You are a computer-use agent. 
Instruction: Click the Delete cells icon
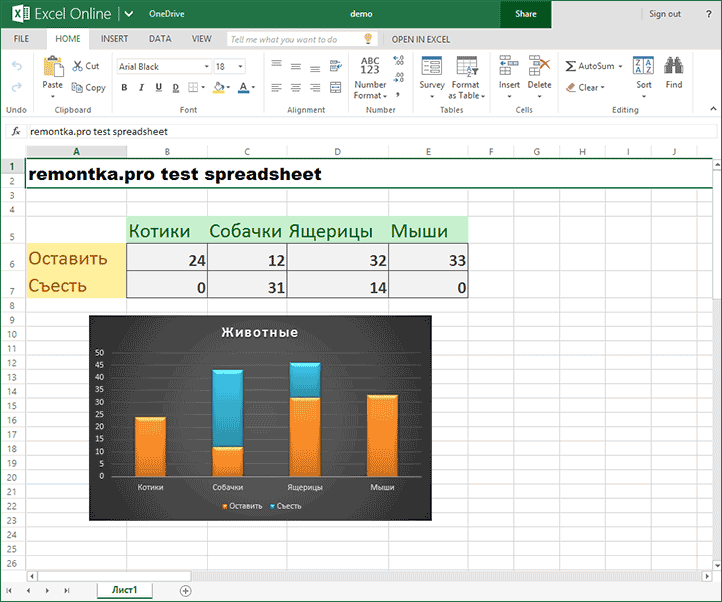pyautogui.click(x=539, y=65)
